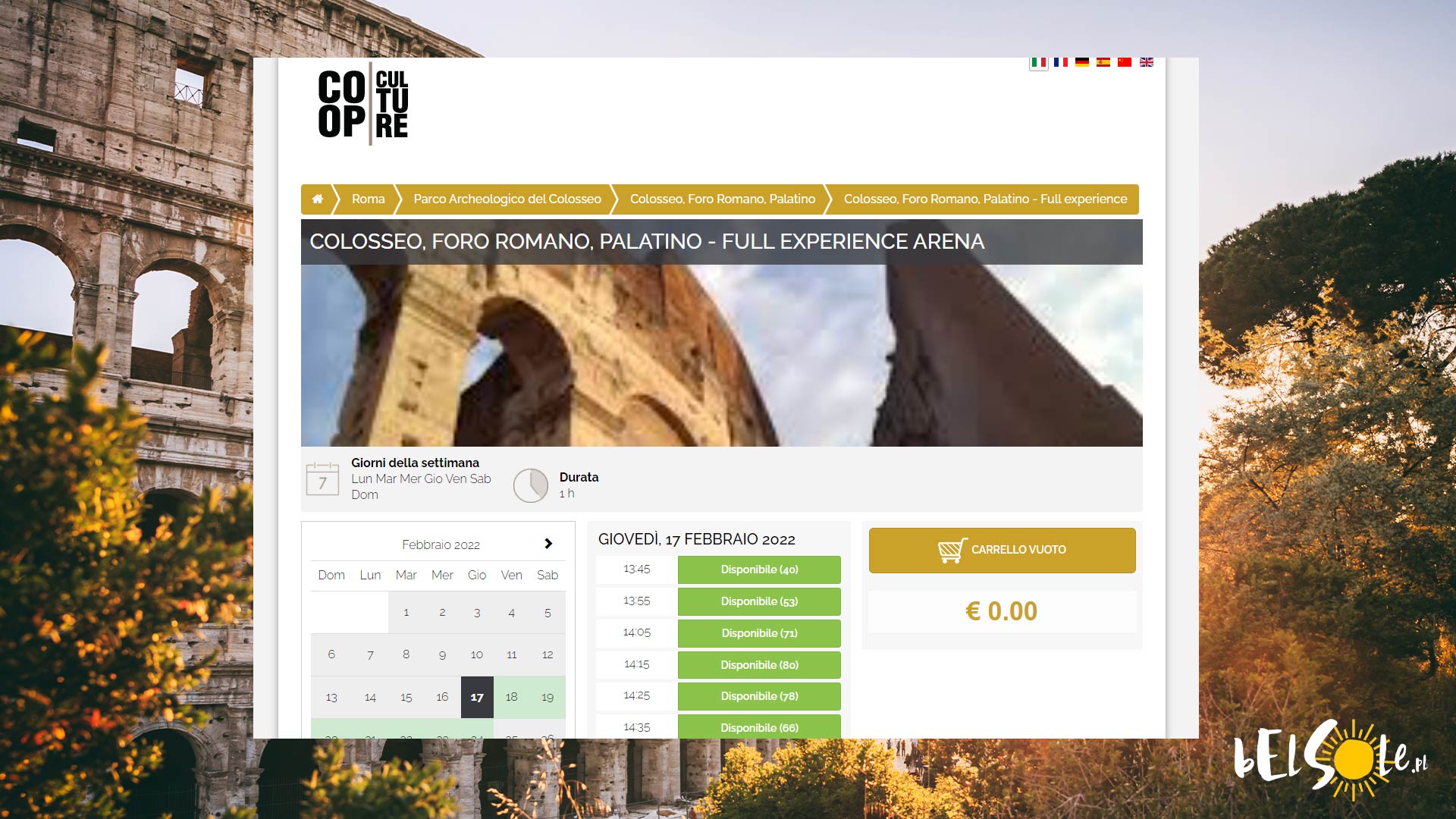Pick February 19 in the calendar
Viewport: 1456px width, 819px height.
tap(548, 697)
